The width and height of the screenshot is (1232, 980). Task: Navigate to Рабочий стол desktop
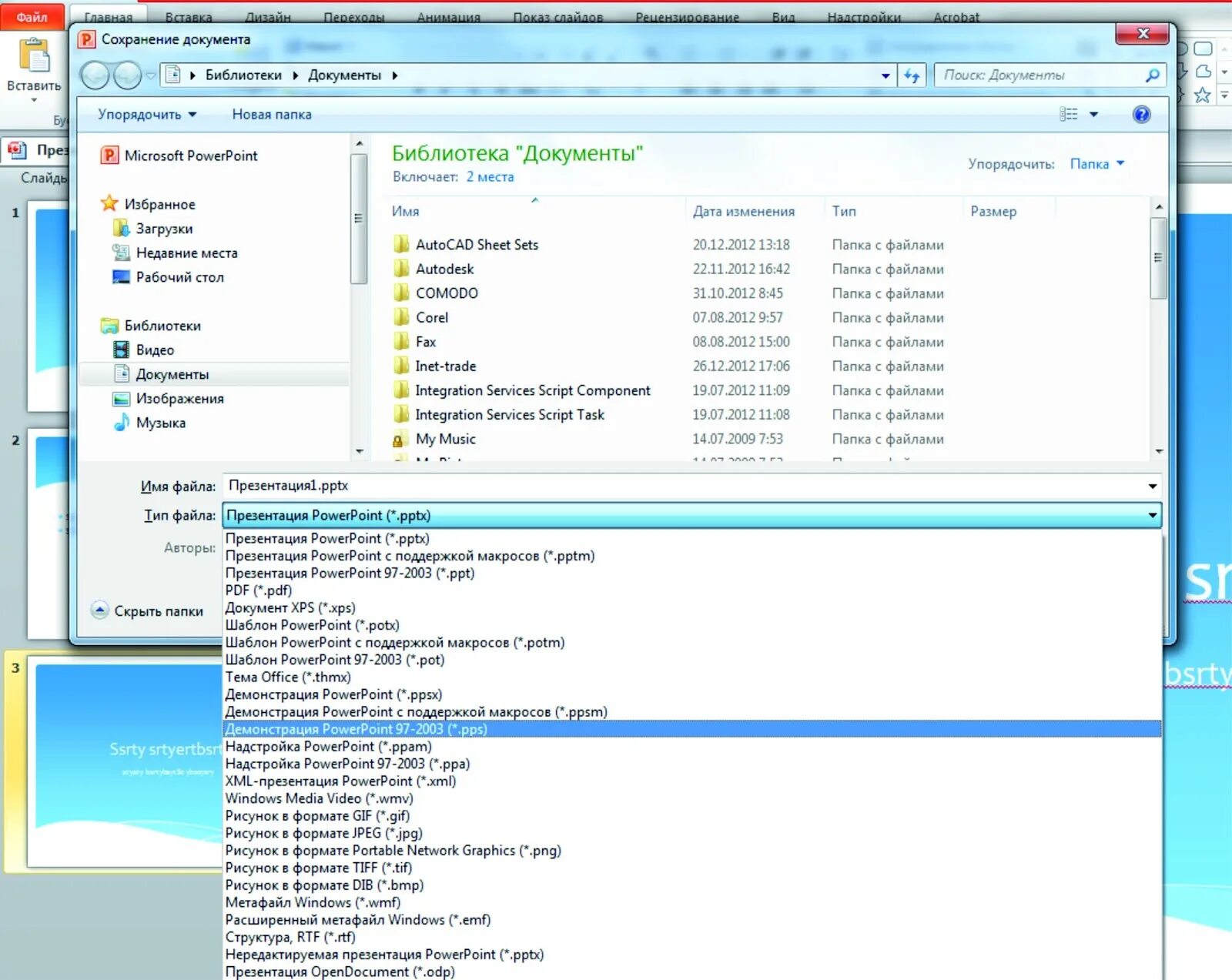[169, 277]
